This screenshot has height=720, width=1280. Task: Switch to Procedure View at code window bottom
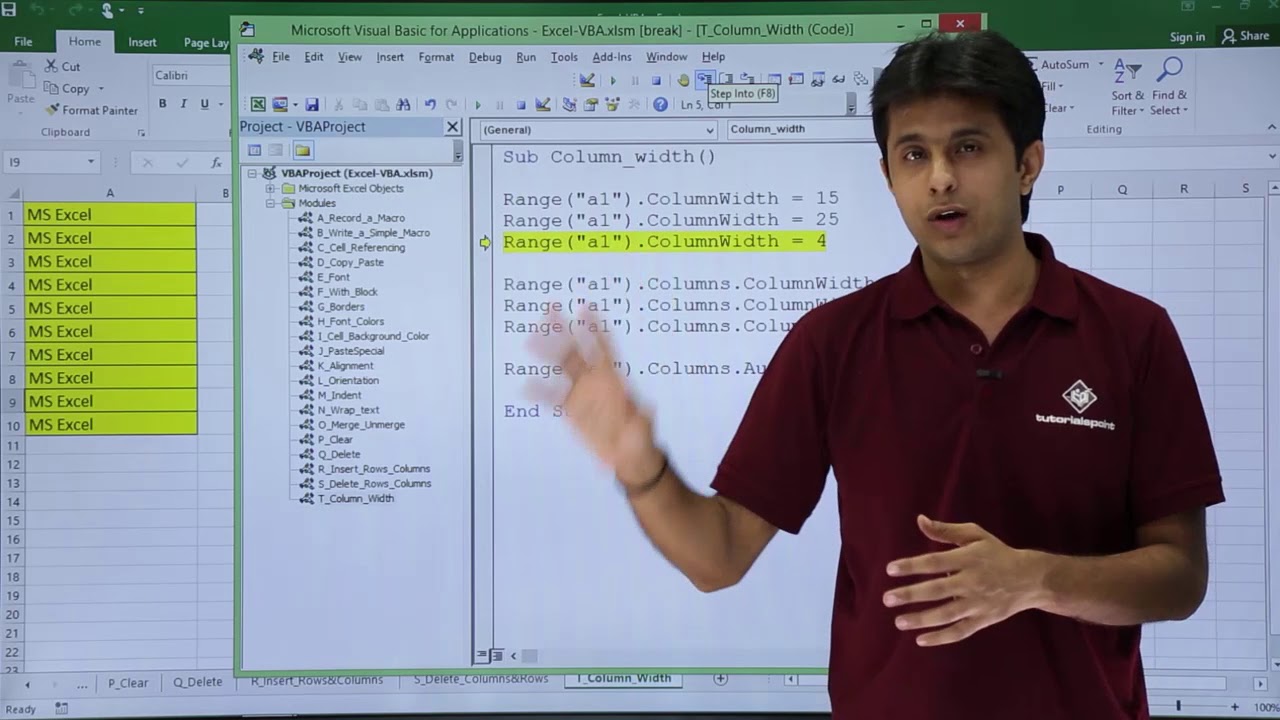[481, 655]
